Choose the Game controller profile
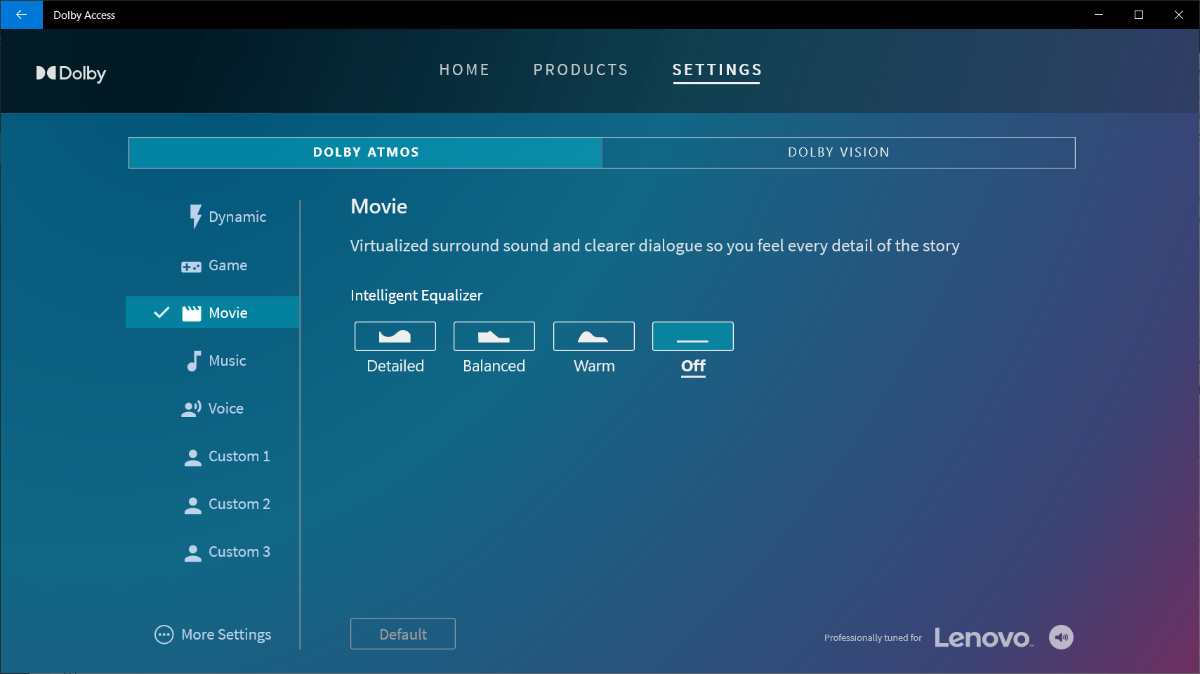The height and width of the screenshot is (674, 1200). (191, 266)
